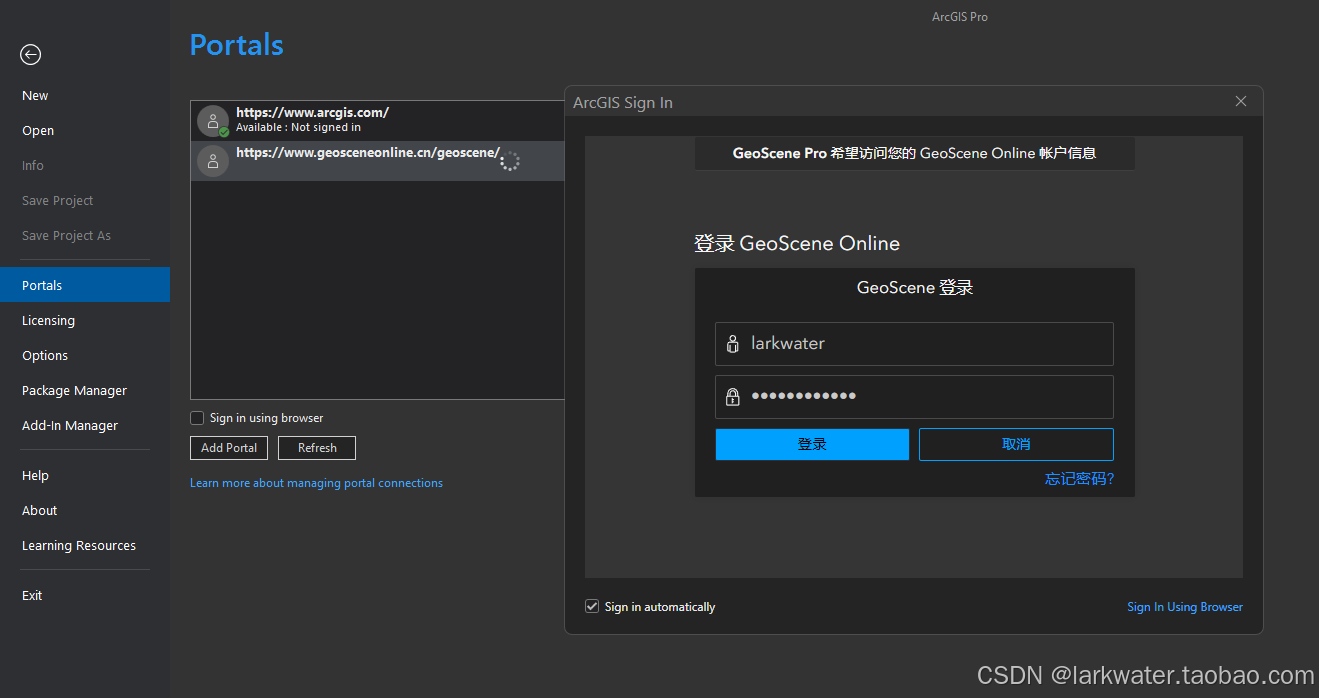Select the https://www.arcgis.com/ portal row
Screen dimensions: 1319x698
(378, 121)
